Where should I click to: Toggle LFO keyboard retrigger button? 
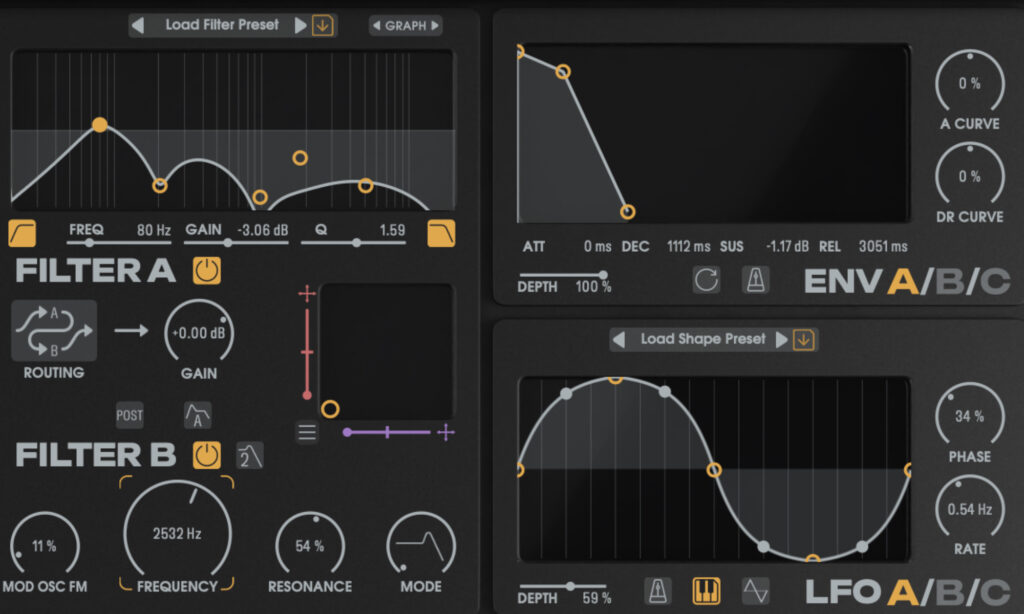(706, 591)
